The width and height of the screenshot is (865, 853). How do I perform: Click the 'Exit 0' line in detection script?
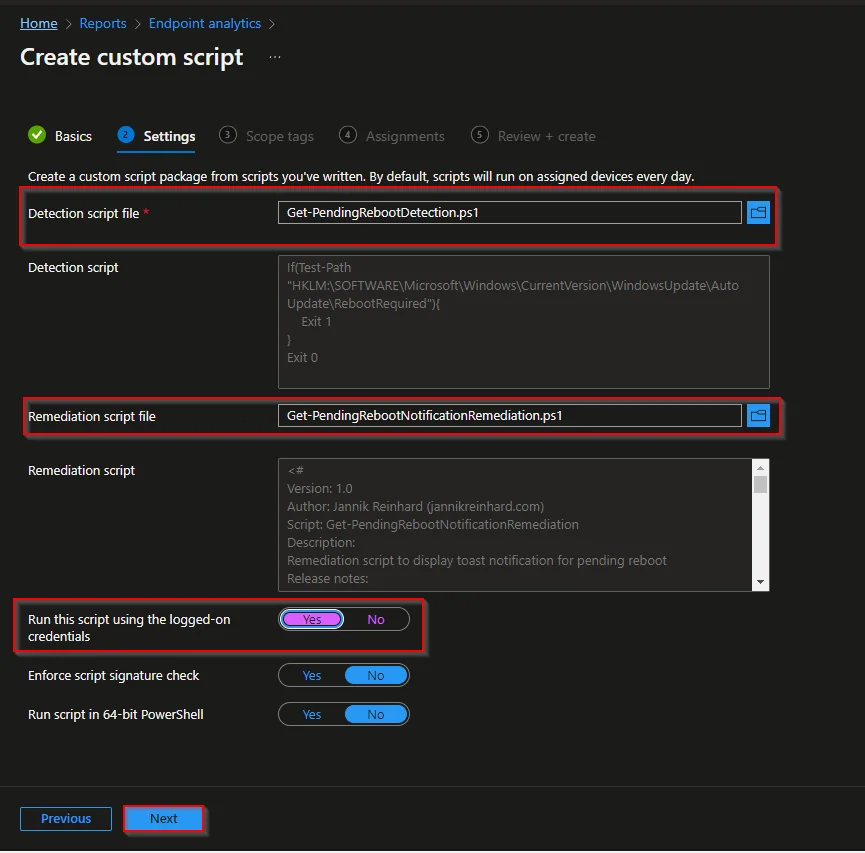click(302, 358)
